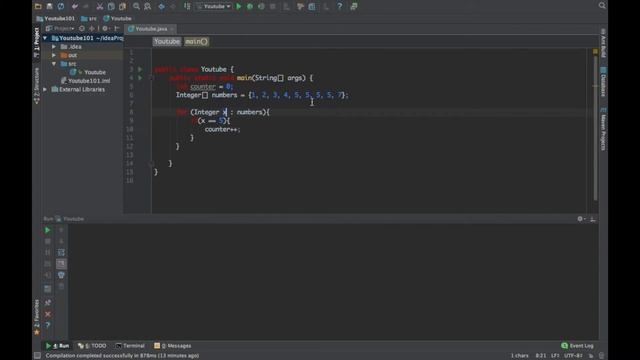Viewport: 640px width, 360px height.
Task: Open the Project view dropdown
Action: 60,29
